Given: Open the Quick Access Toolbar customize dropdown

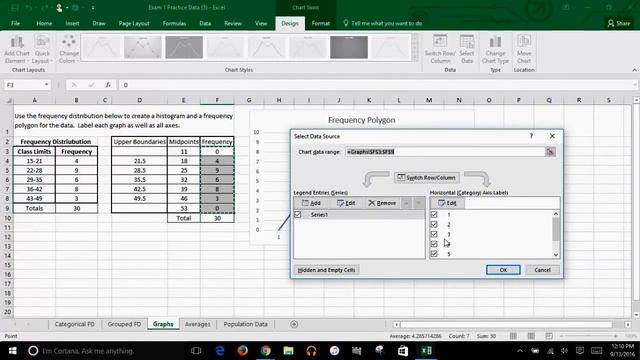Looking at the screenshot, I should (x=93, y=8).
